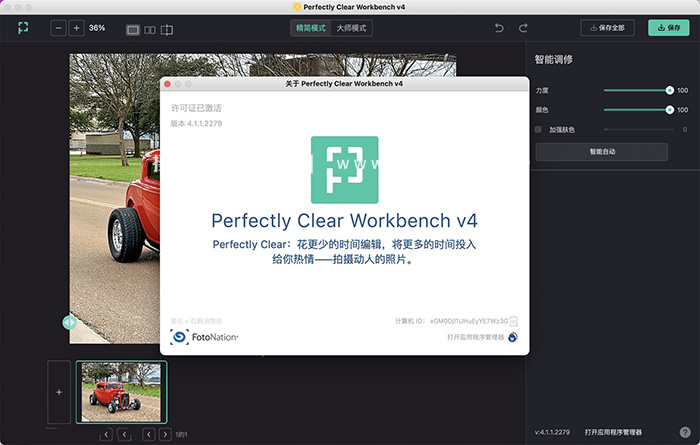Viewport: 700px width, 445px height.
Task: Click the 力度 value 100
Action: click(x=683, y=90)
